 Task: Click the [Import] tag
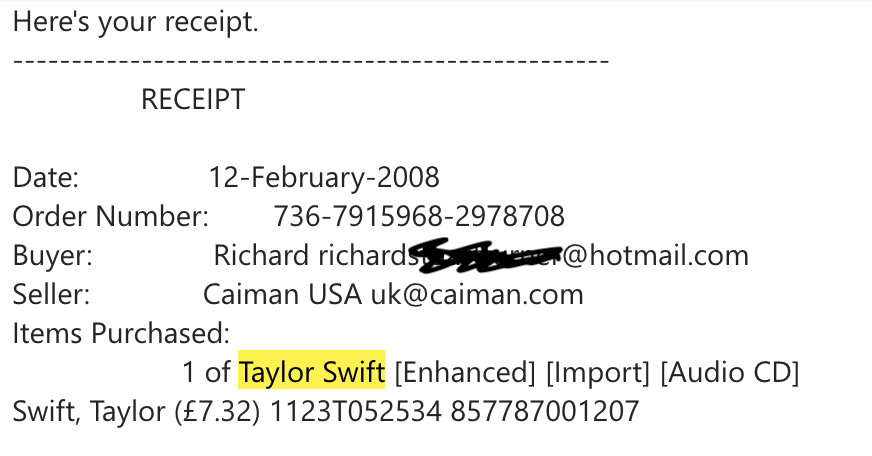[598, 373]
